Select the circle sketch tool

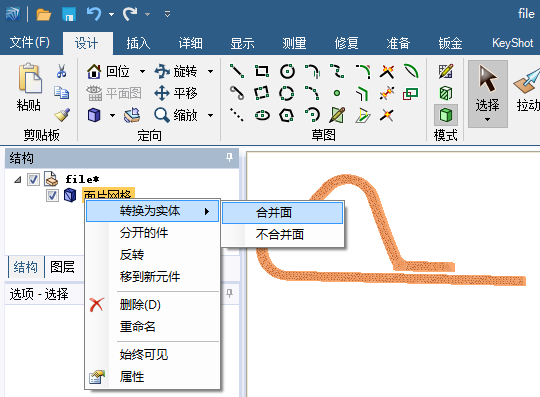[x=287, y=71]
